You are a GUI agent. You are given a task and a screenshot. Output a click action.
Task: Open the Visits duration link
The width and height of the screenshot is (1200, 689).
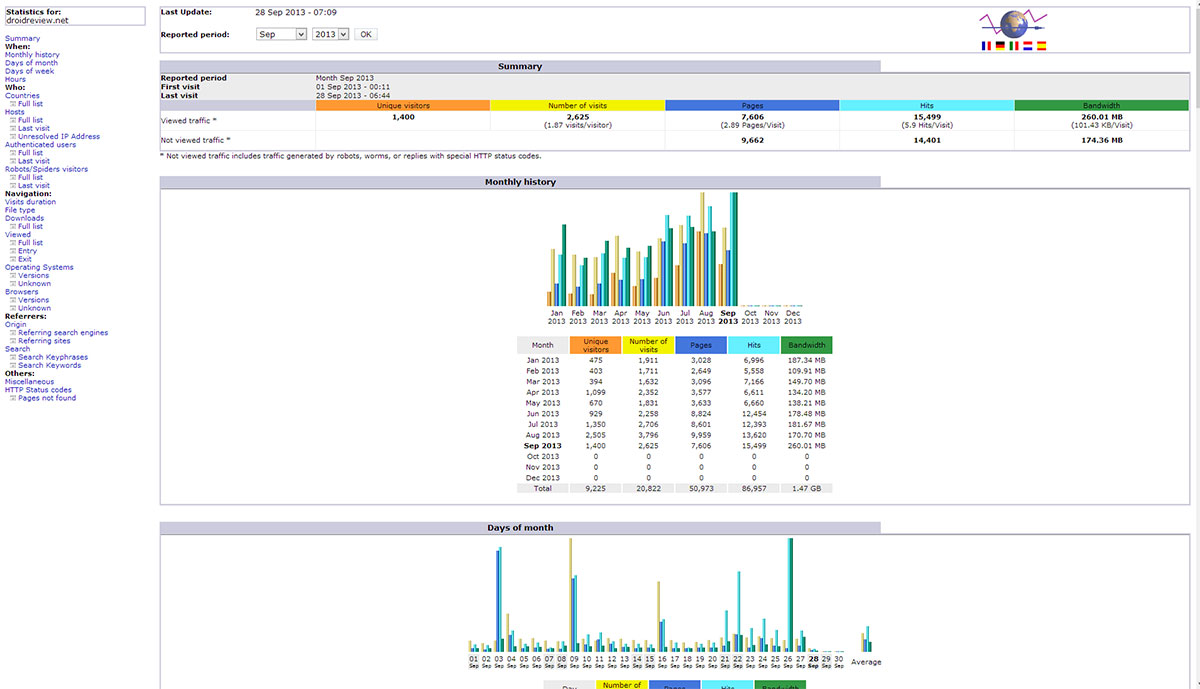[x=30, y=202]
